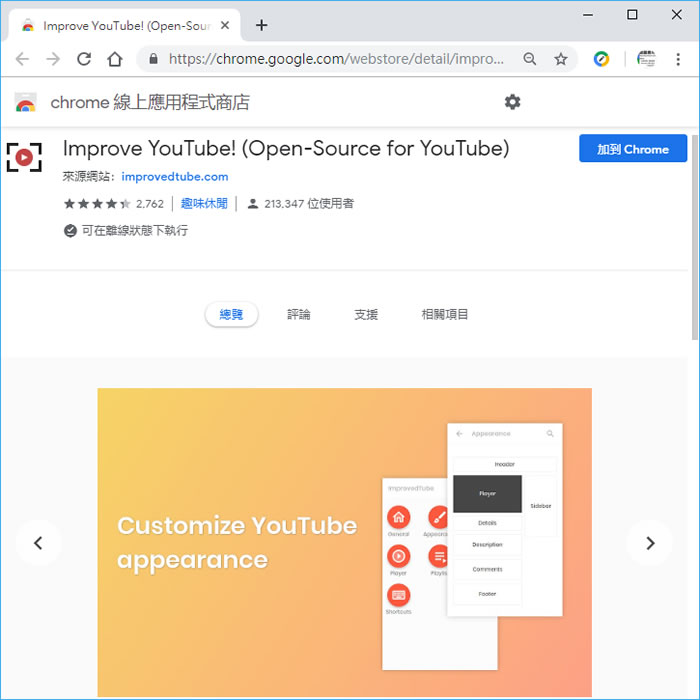The image size is (700, 700).
Task: Minimize the Chrome window
Action: coord(588,15)
